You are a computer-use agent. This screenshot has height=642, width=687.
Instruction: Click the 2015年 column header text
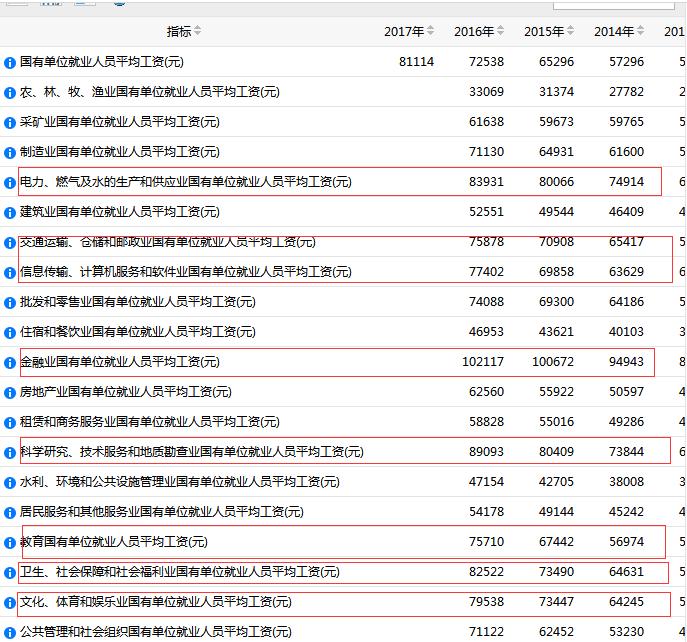click(545, 32)
